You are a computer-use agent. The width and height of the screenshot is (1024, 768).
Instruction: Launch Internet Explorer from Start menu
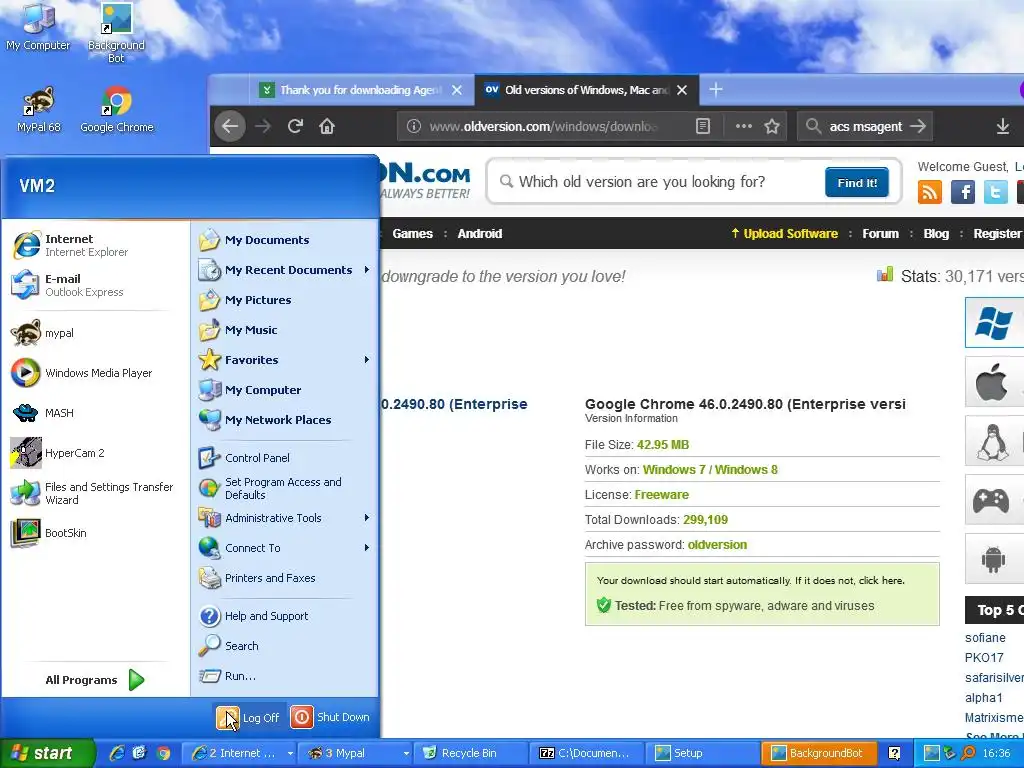pyautogui.click(x=95, y=245)
